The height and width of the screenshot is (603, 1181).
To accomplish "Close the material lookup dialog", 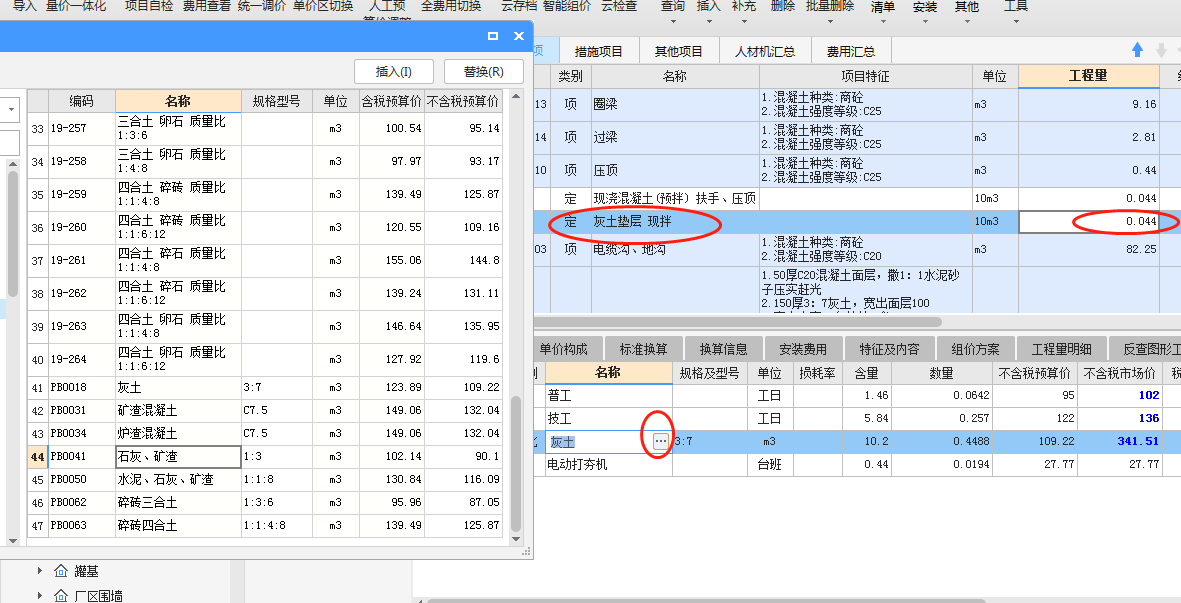I will (518, 35).
